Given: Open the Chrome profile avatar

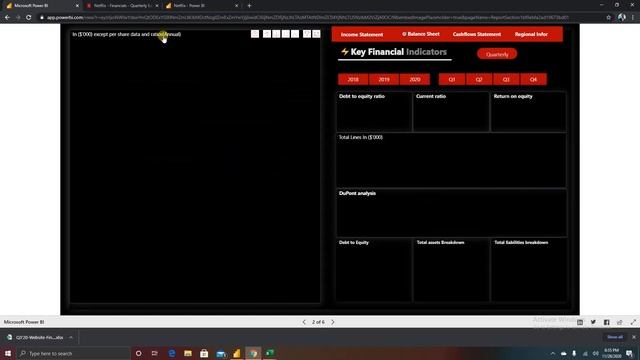Looking at the screenshot, I should click(x=622, y=17).
